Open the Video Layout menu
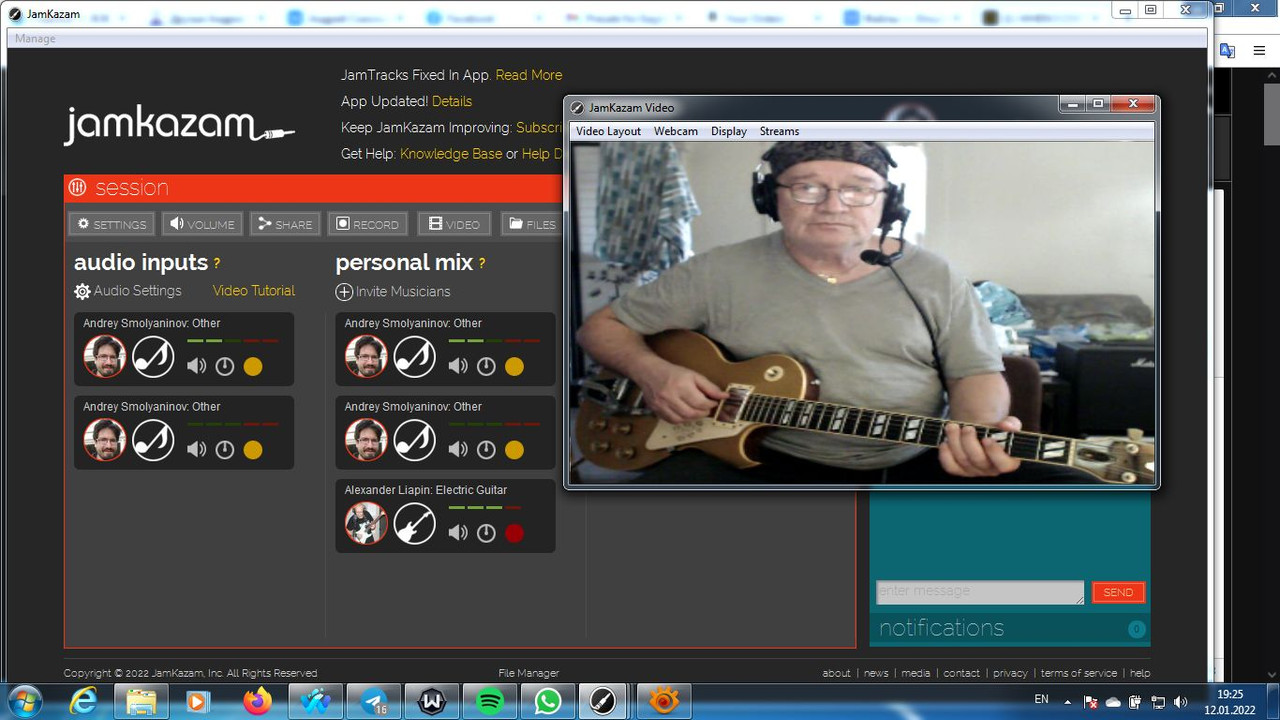Viewport: 1280px width, 720px height. tap(608, 131)
